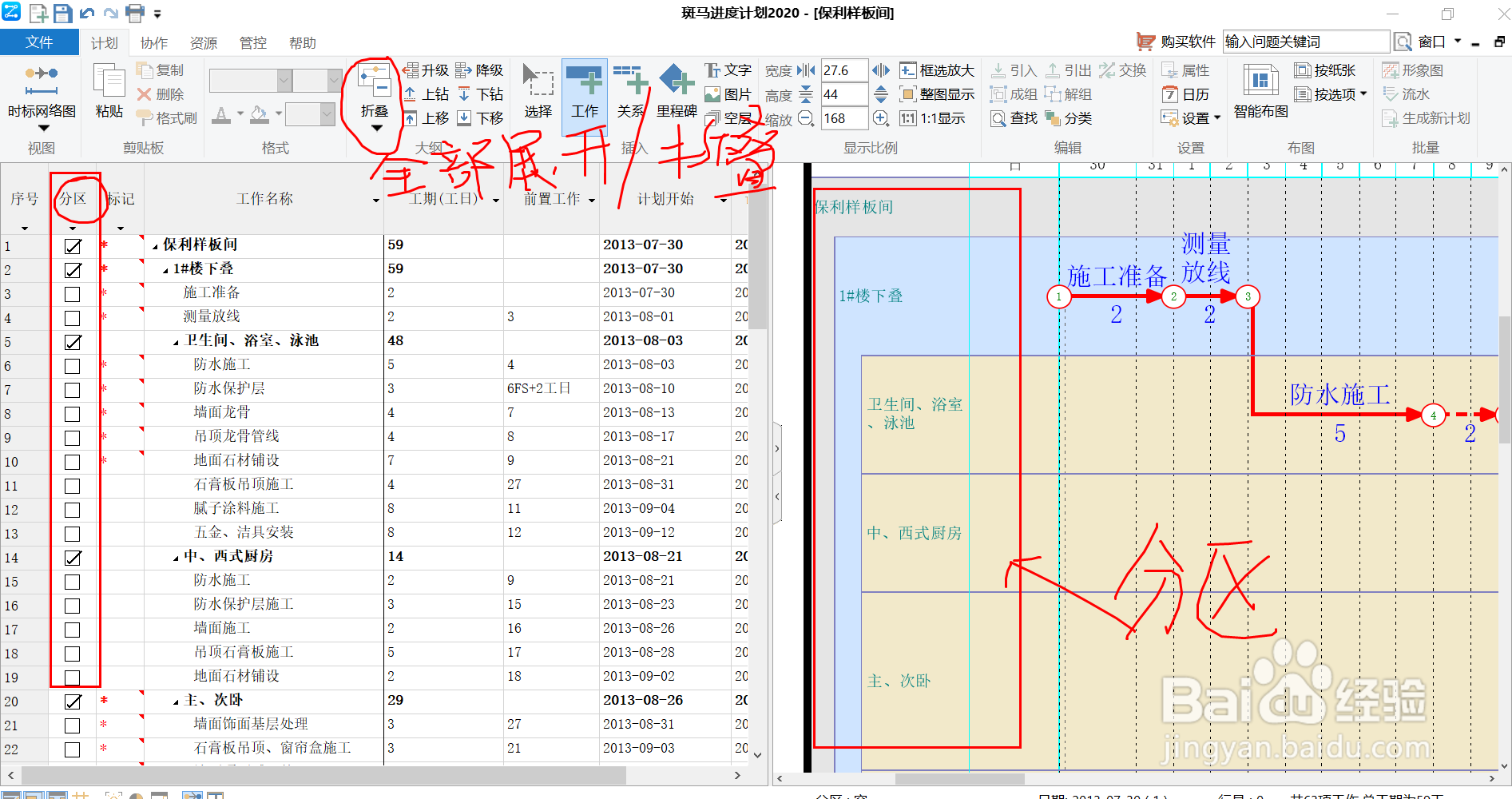The width and height of the screenshot is (1512, 799).
Task: Click the 属性 properties button
Action: click(x=1185, y=70)
